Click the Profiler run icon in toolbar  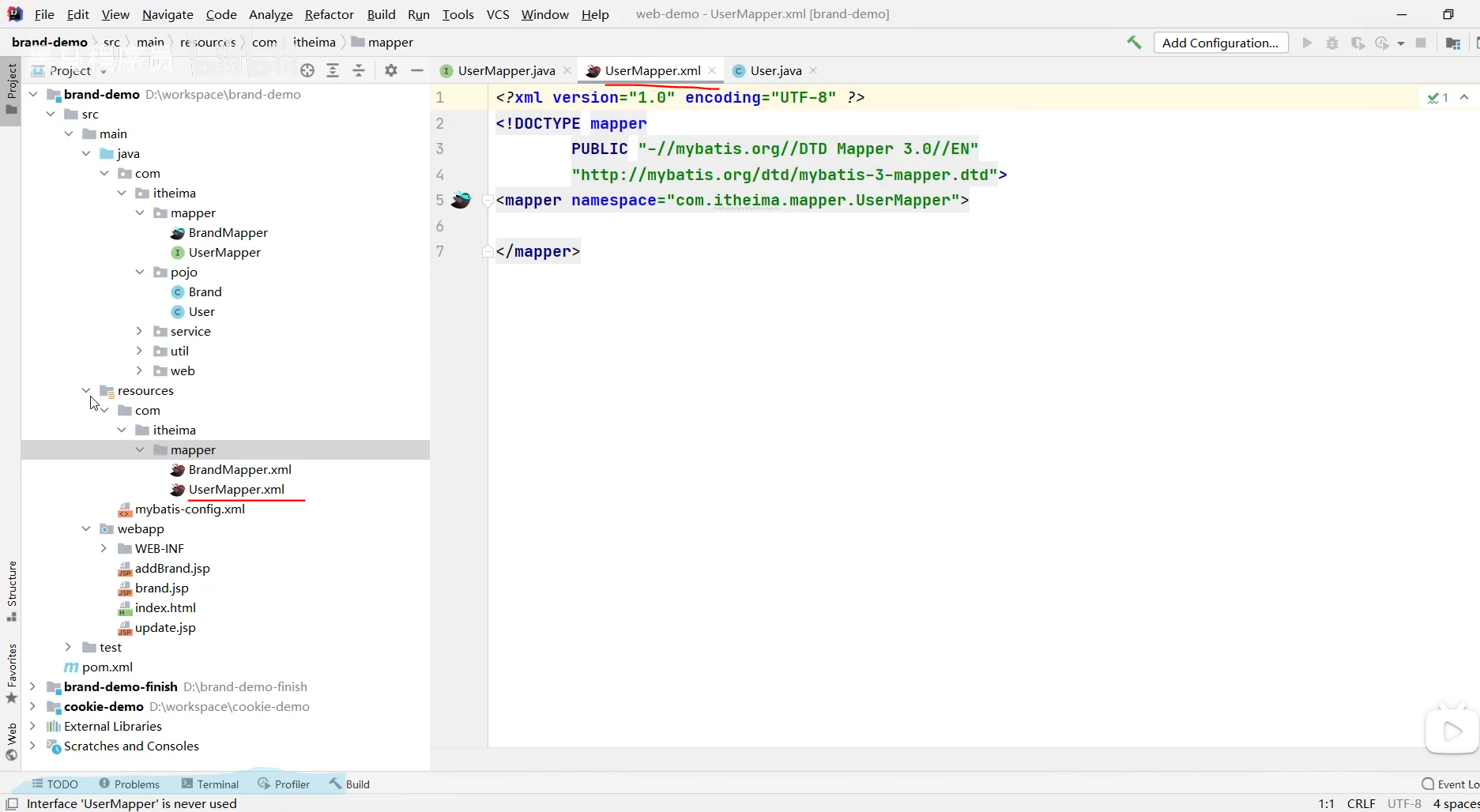pos(1382,43)
